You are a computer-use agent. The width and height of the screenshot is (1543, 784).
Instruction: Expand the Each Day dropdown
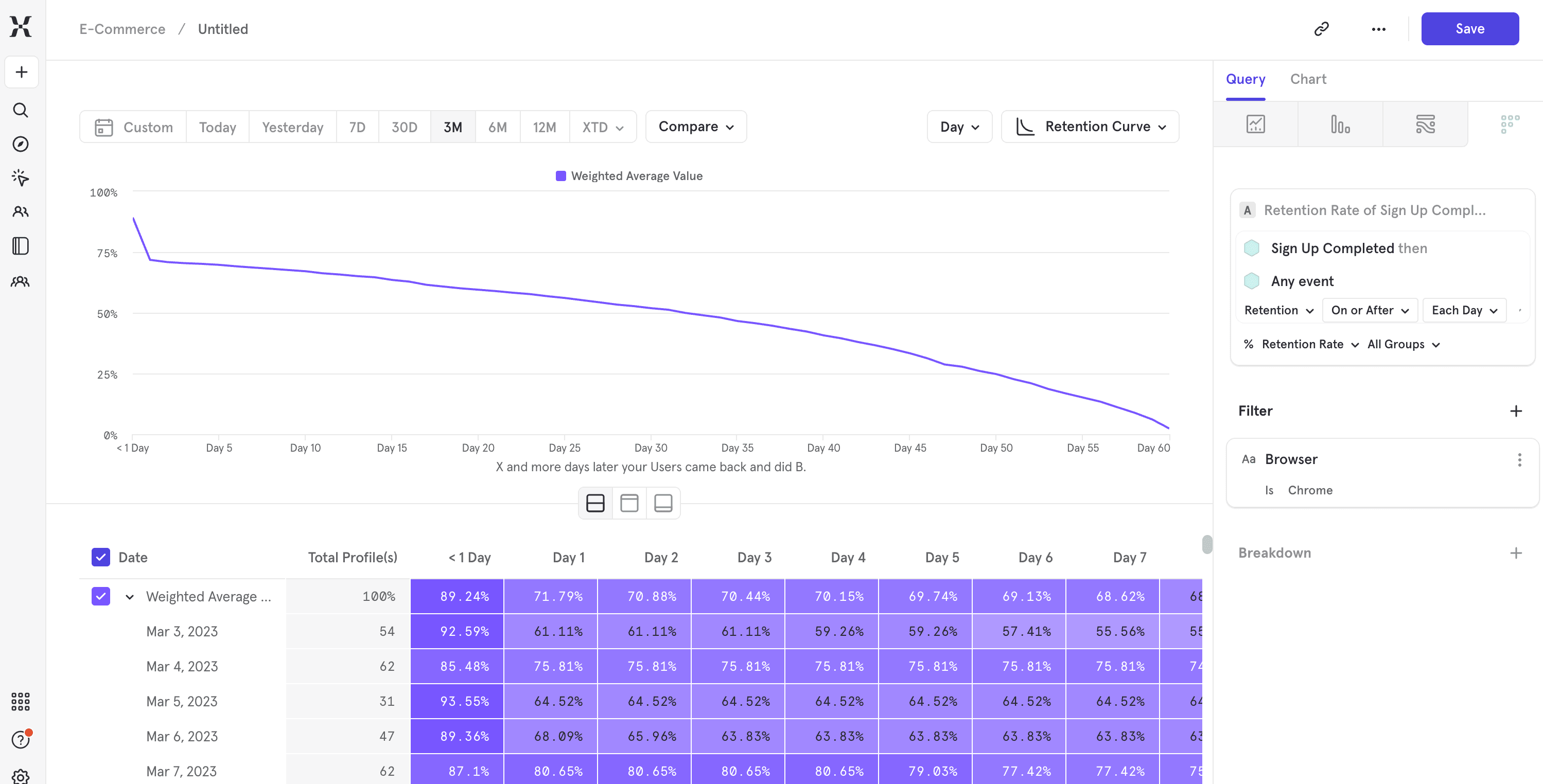[1464, 310]
